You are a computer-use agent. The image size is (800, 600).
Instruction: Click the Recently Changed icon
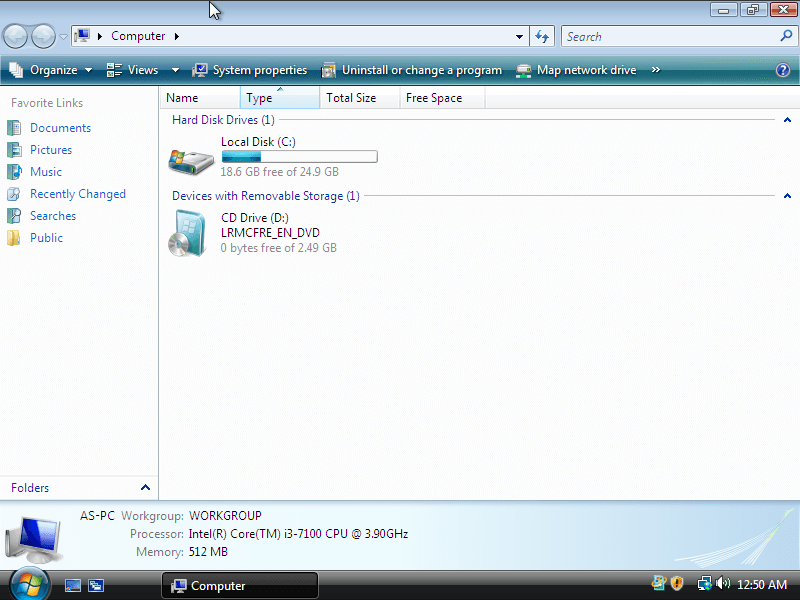14,194
